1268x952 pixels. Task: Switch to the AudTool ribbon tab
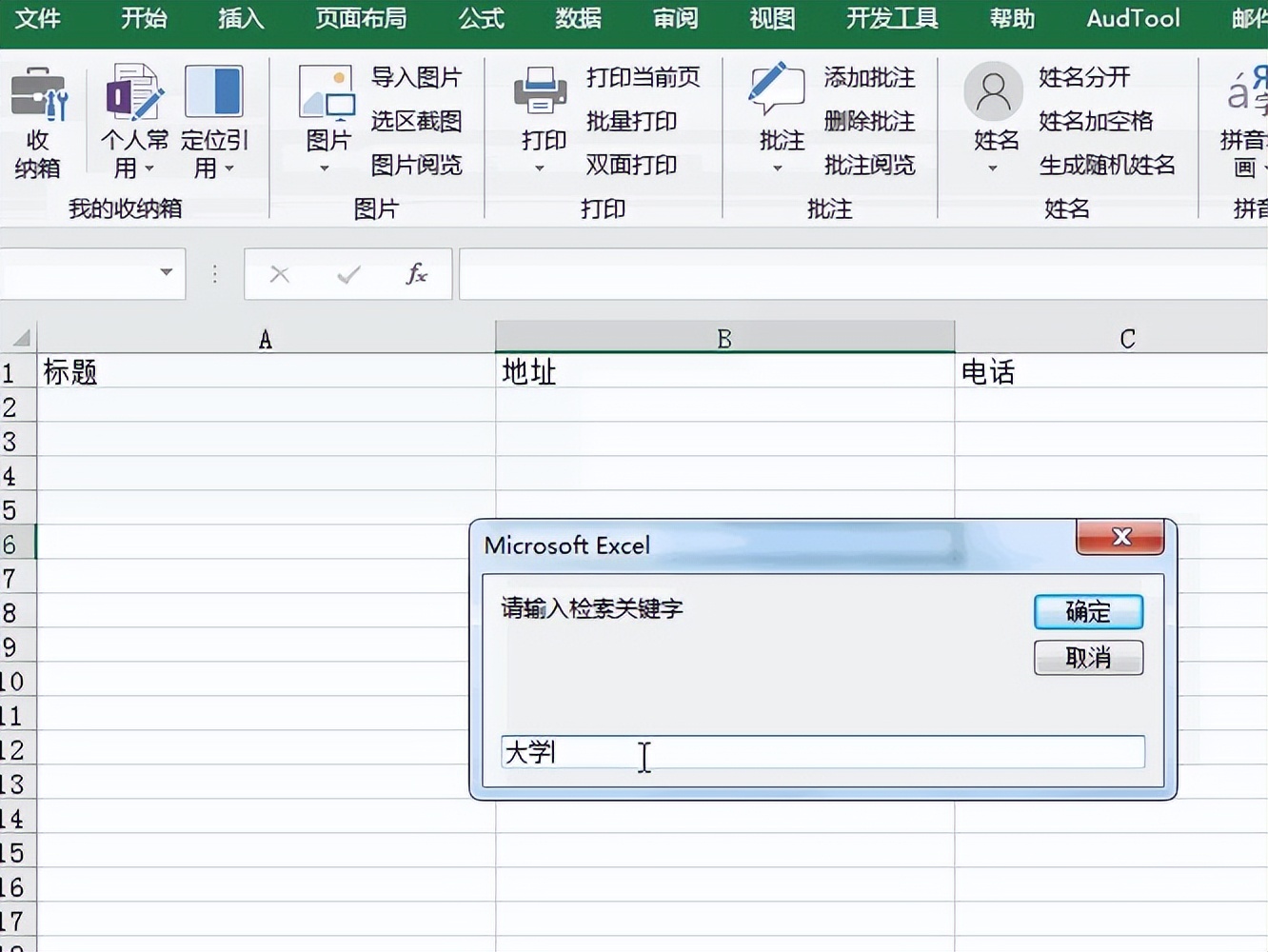coord(1132,18)
